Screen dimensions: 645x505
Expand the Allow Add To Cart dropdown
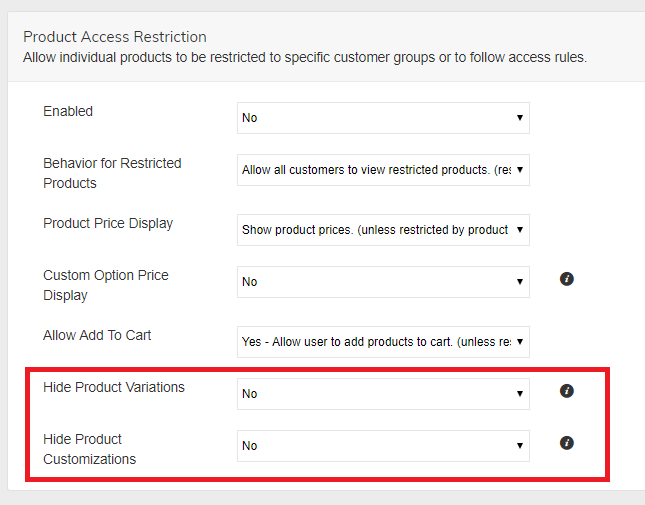383,342
